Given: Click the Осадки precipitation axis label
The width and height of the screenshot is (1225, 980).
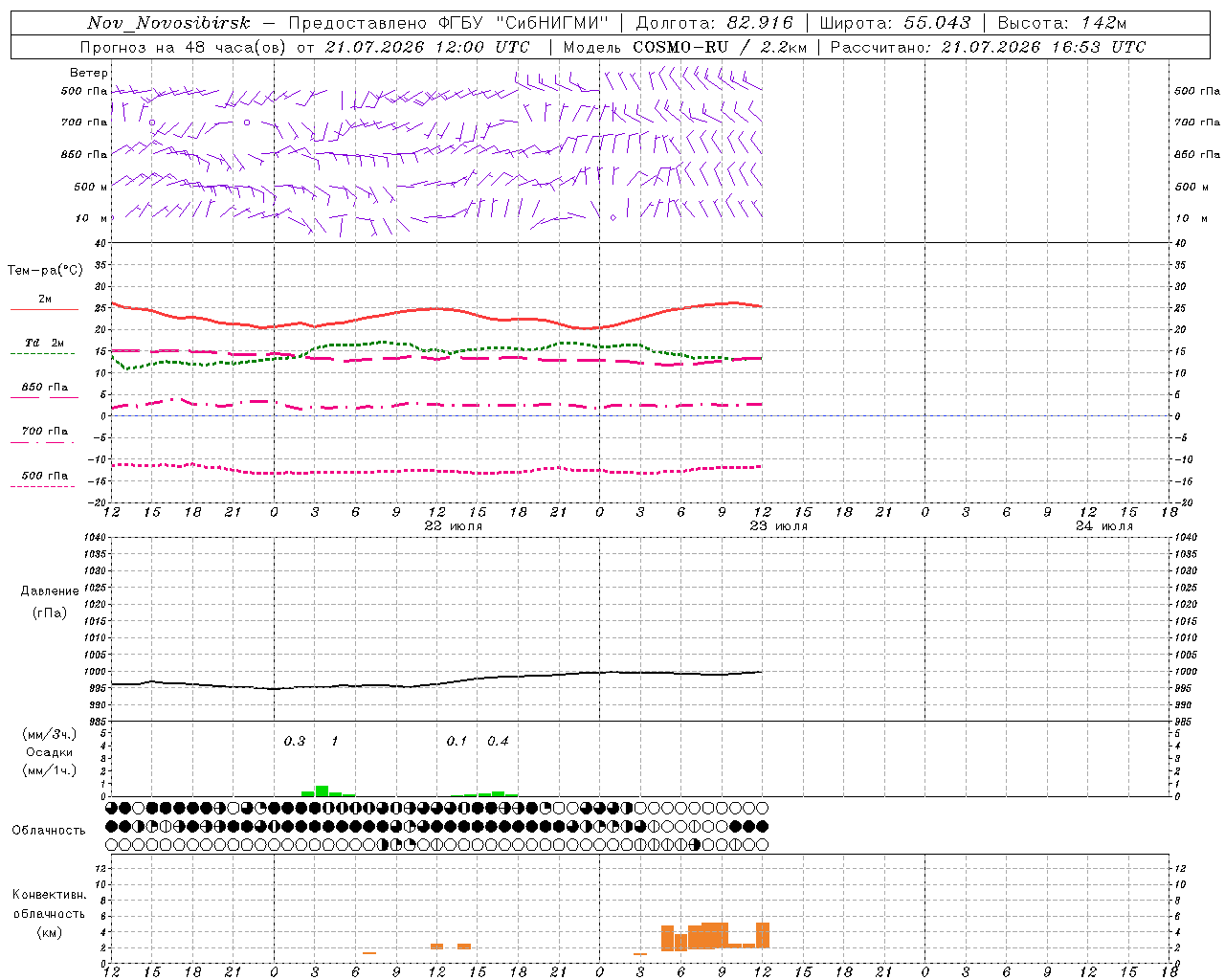Looking at the screenshot, I should (x=49, y=752).
